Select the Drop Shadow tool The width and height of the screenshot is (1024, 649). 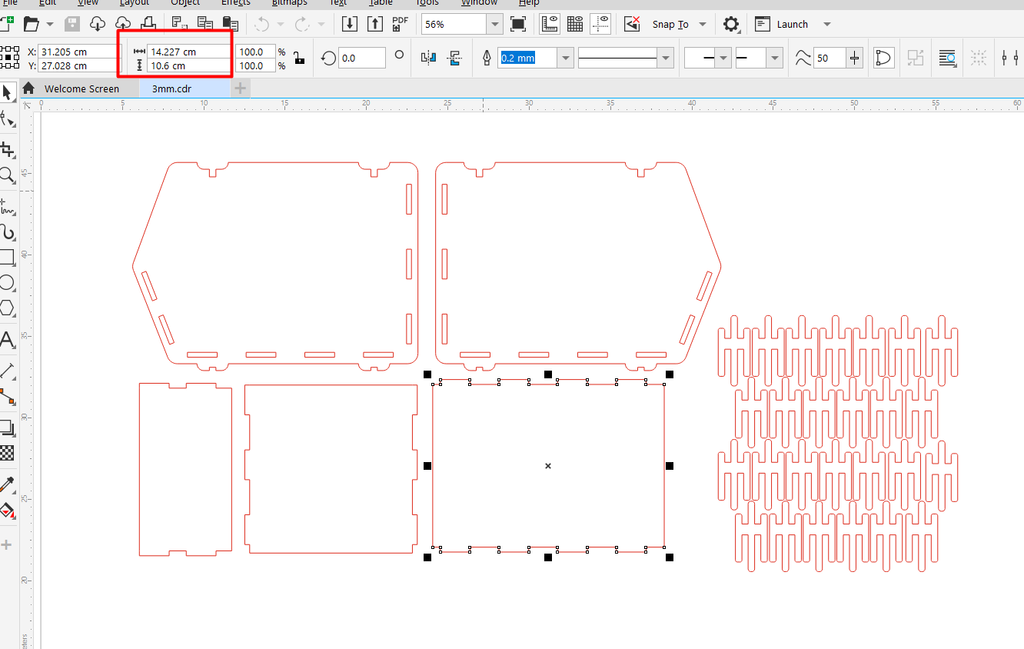point(7,428)
